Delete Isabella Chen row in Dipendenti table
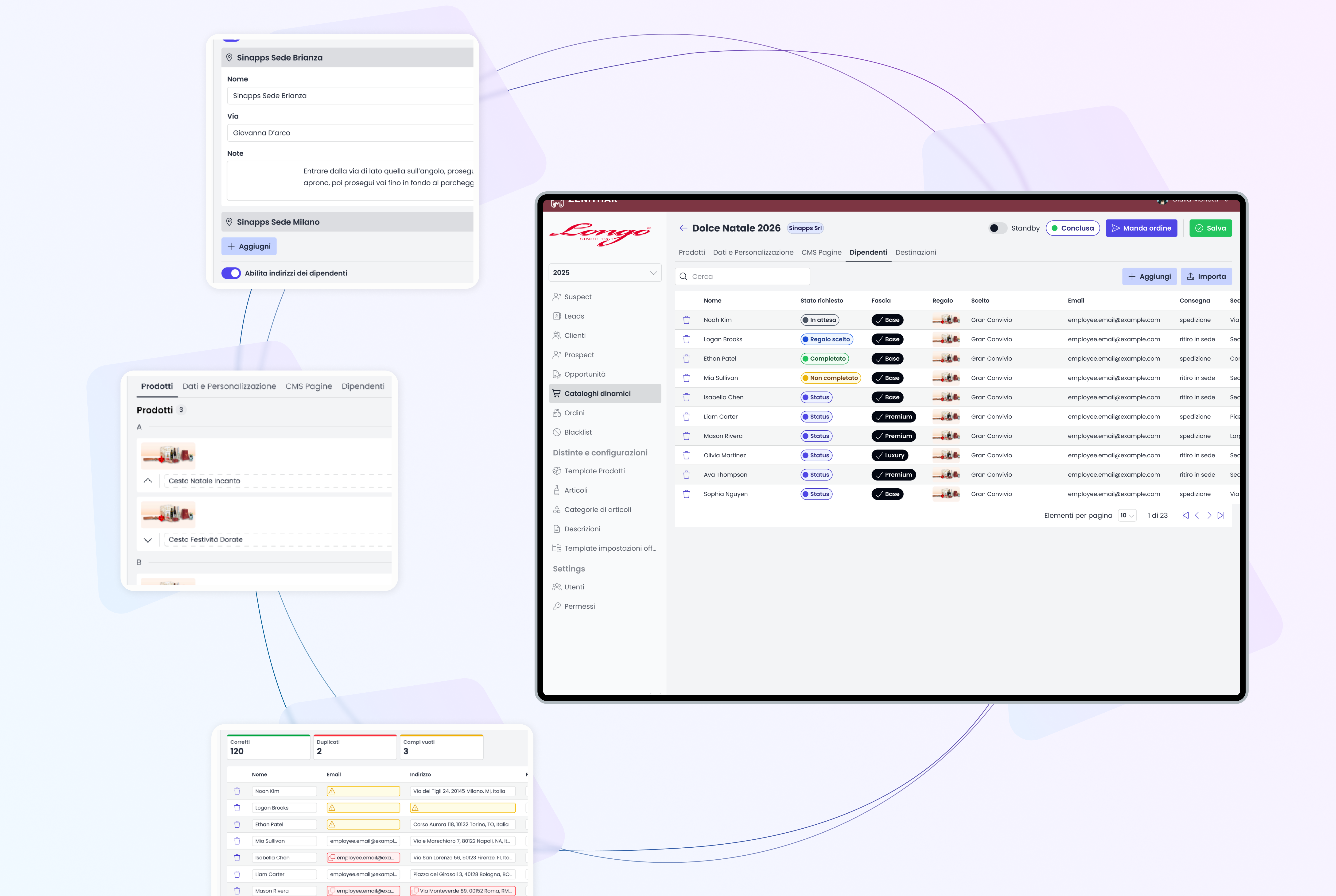The image size is (1336, 896). click(686, 397)
